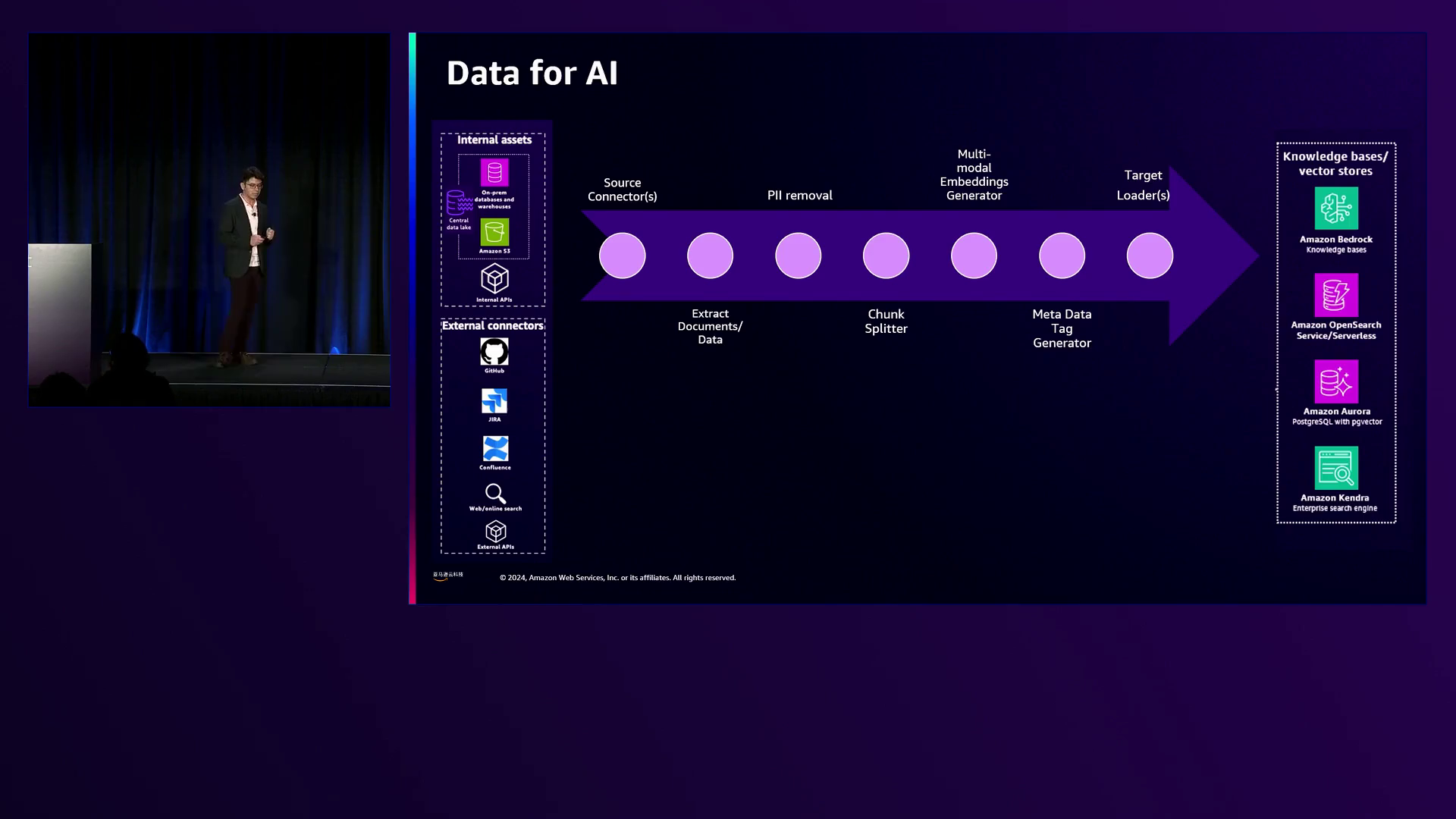The height and width of the screenshot is (819, 1456).
Task: Click the Source Connector(s) pipeline circle
Action: (622, 256)
